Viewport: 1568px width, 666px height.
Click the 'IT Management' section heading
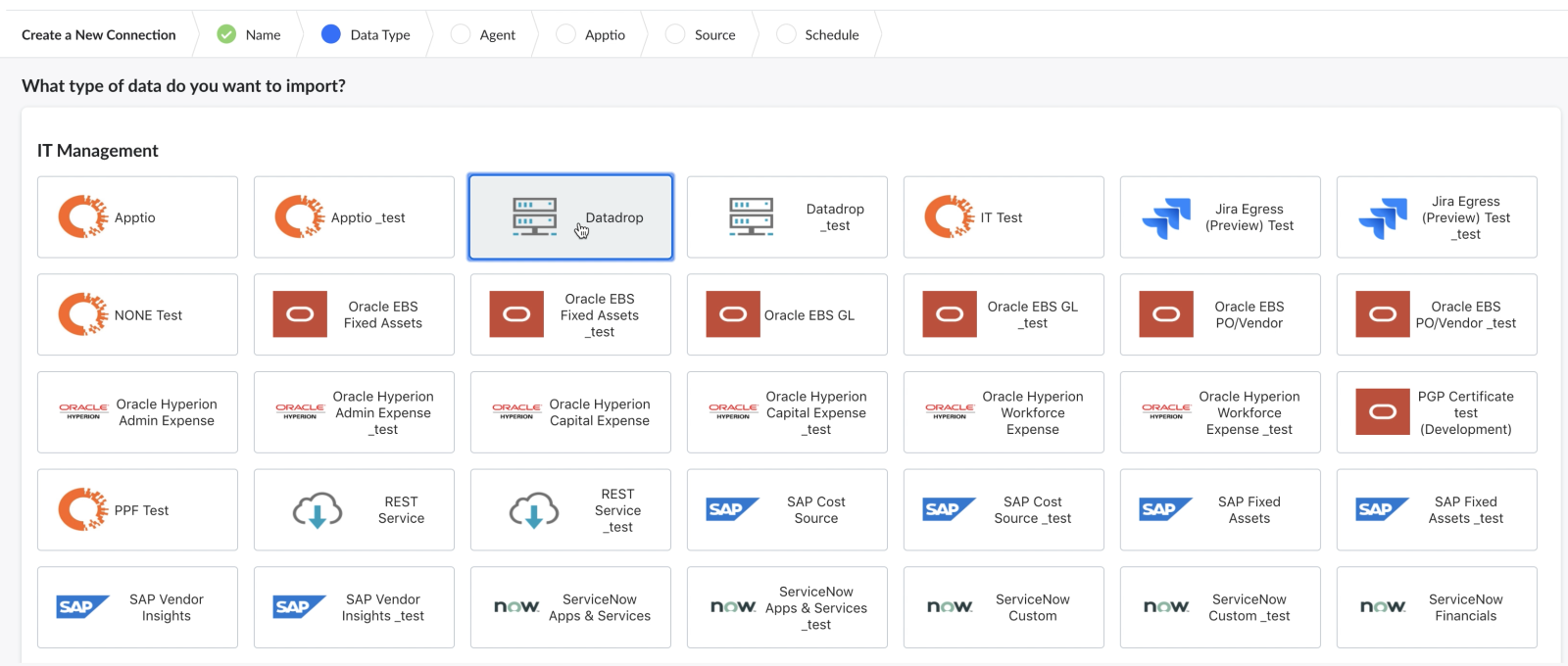click(x=97, y=151)
